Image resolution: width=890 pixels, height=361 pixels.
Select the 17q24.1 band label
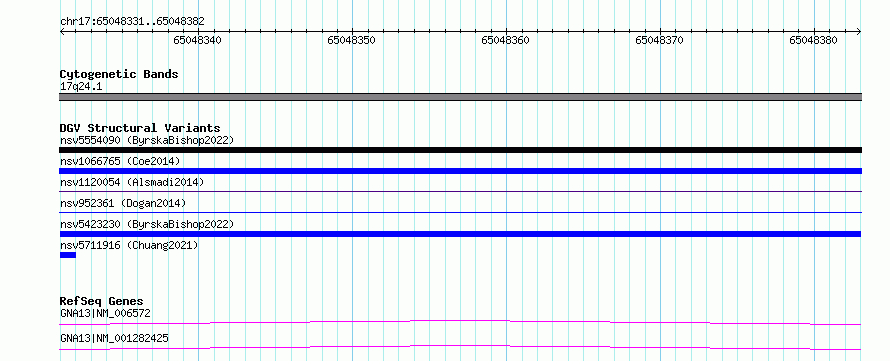(81, 87)
